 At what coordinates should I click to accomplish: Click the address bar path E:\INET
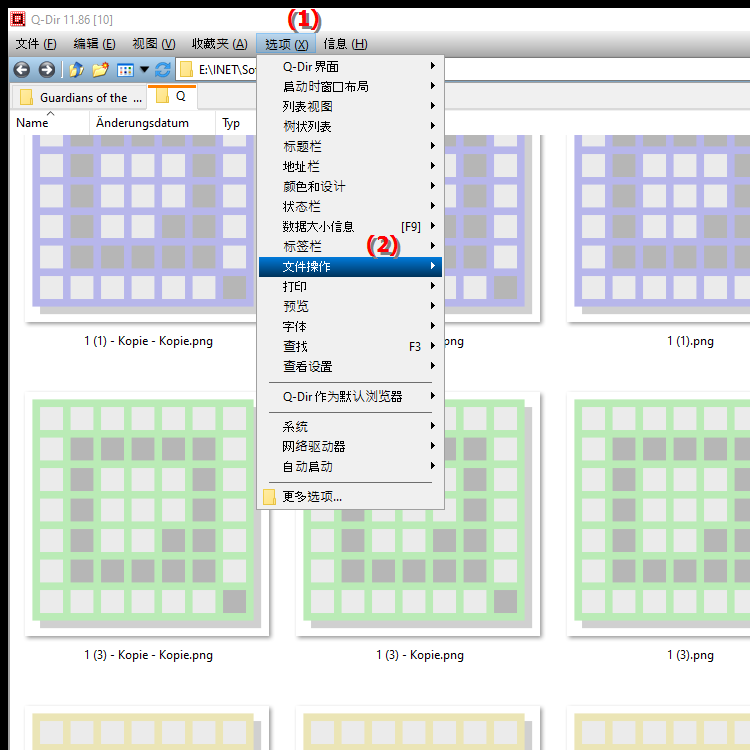(226, 70)
